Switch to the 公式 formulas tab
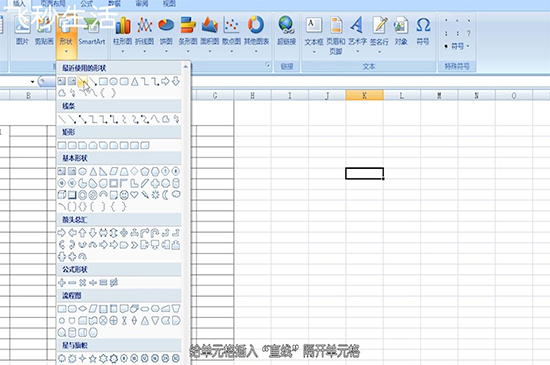 [x=86, y=4]
